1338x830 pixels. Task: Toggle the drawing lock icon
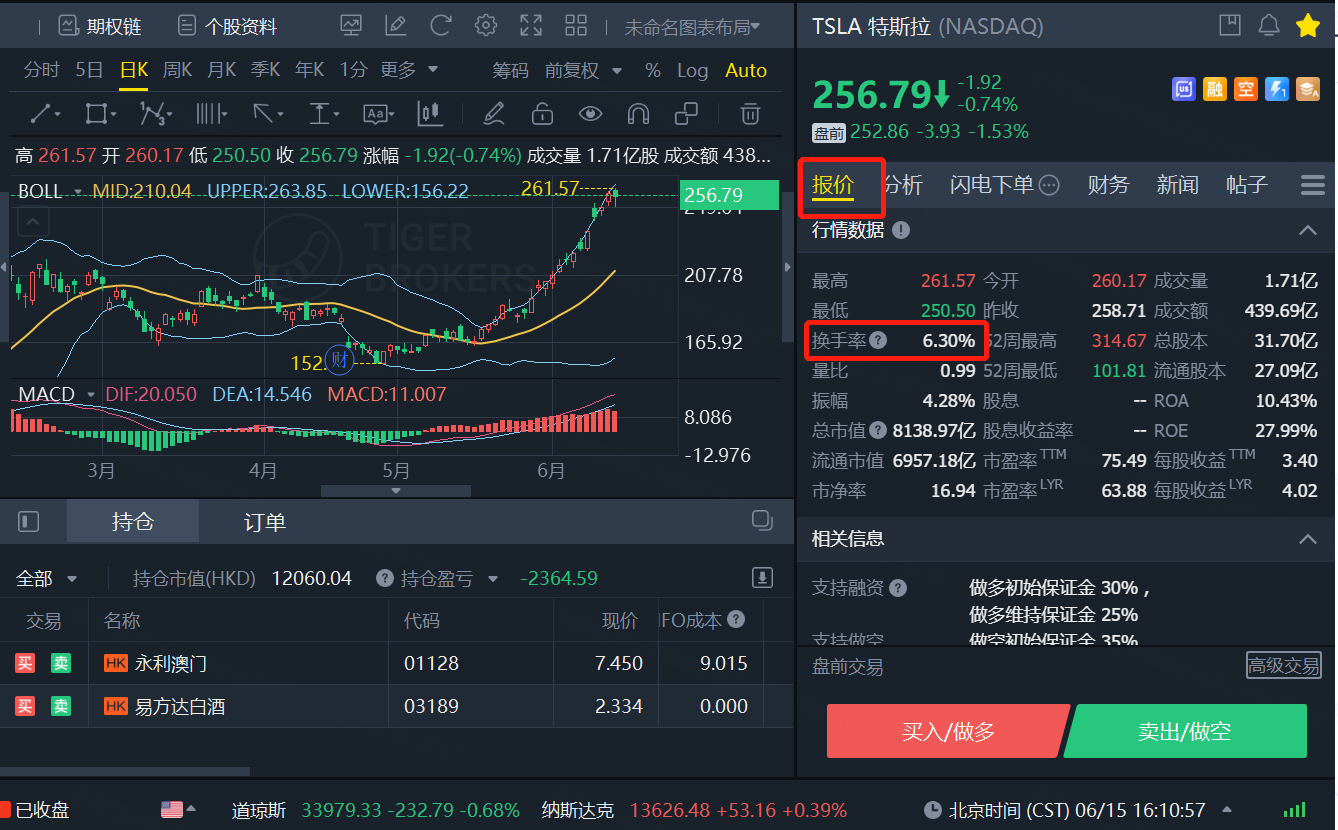tap(542, 114)
